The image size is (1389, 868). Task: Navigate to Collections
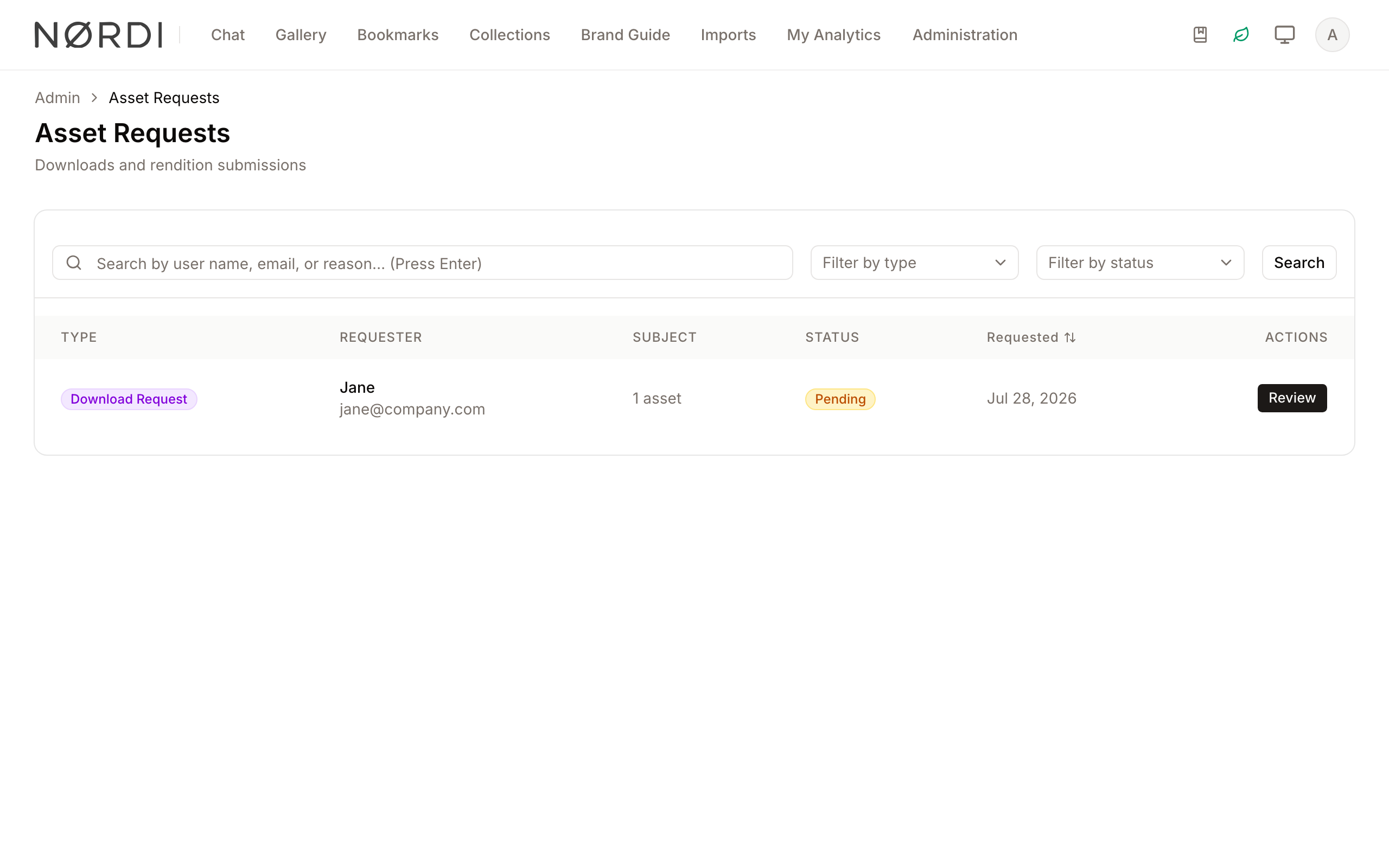pos(509,35)
